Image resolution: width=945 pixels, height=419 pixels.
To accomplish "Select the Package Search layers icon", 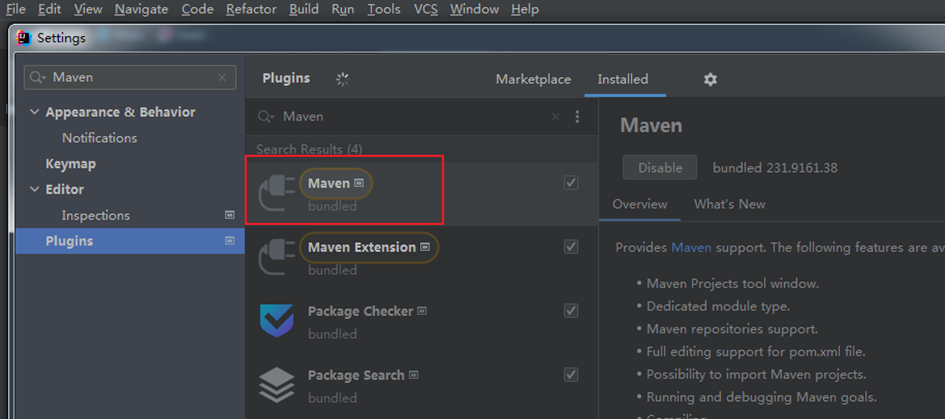I will (277, 385).
